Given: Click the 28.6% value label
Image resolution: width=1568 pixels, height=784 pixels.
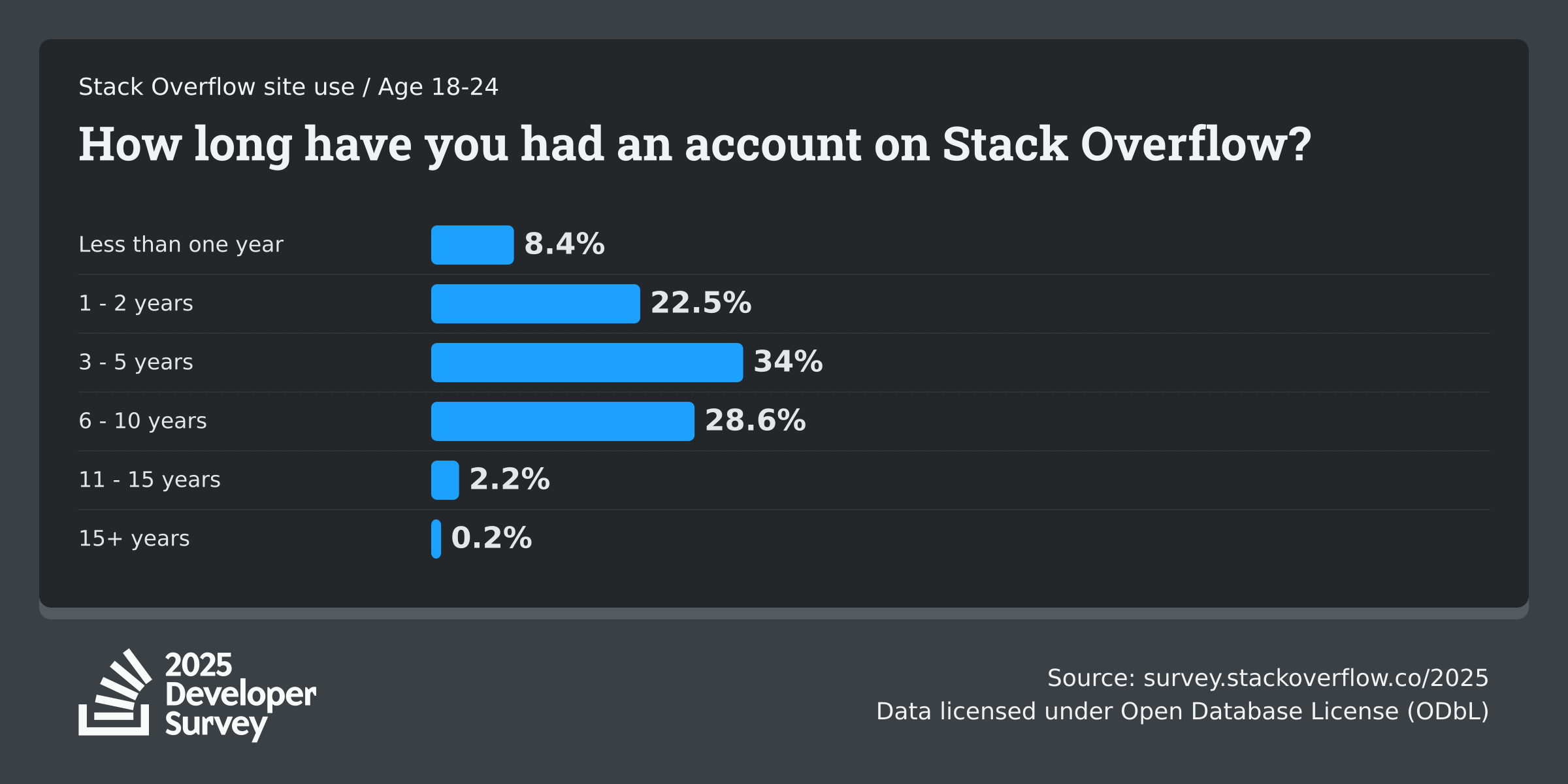Looking at the screenshot, I should coord(755,420).
